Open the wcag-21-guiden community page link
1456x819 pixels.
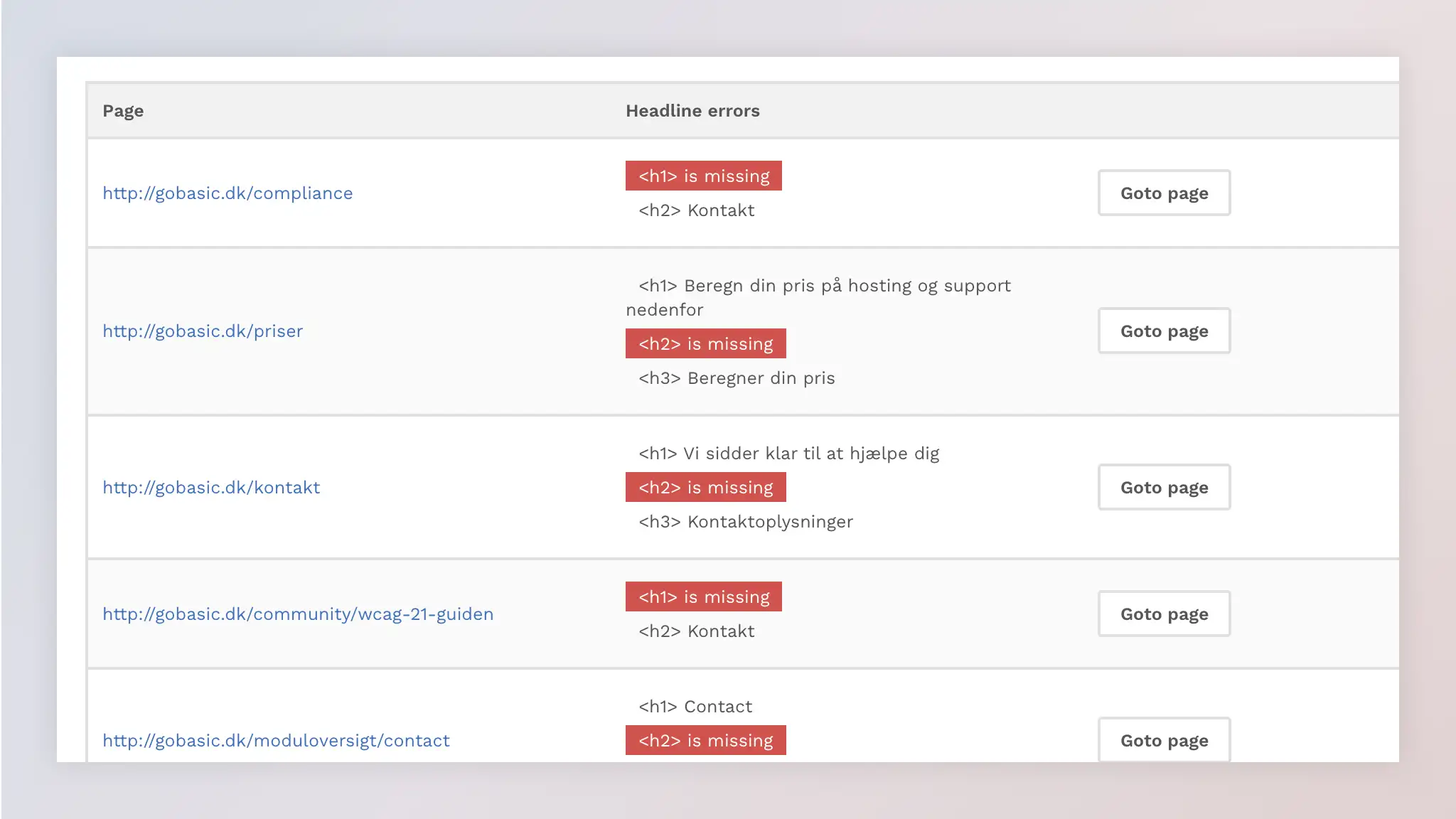pos(298,614)
